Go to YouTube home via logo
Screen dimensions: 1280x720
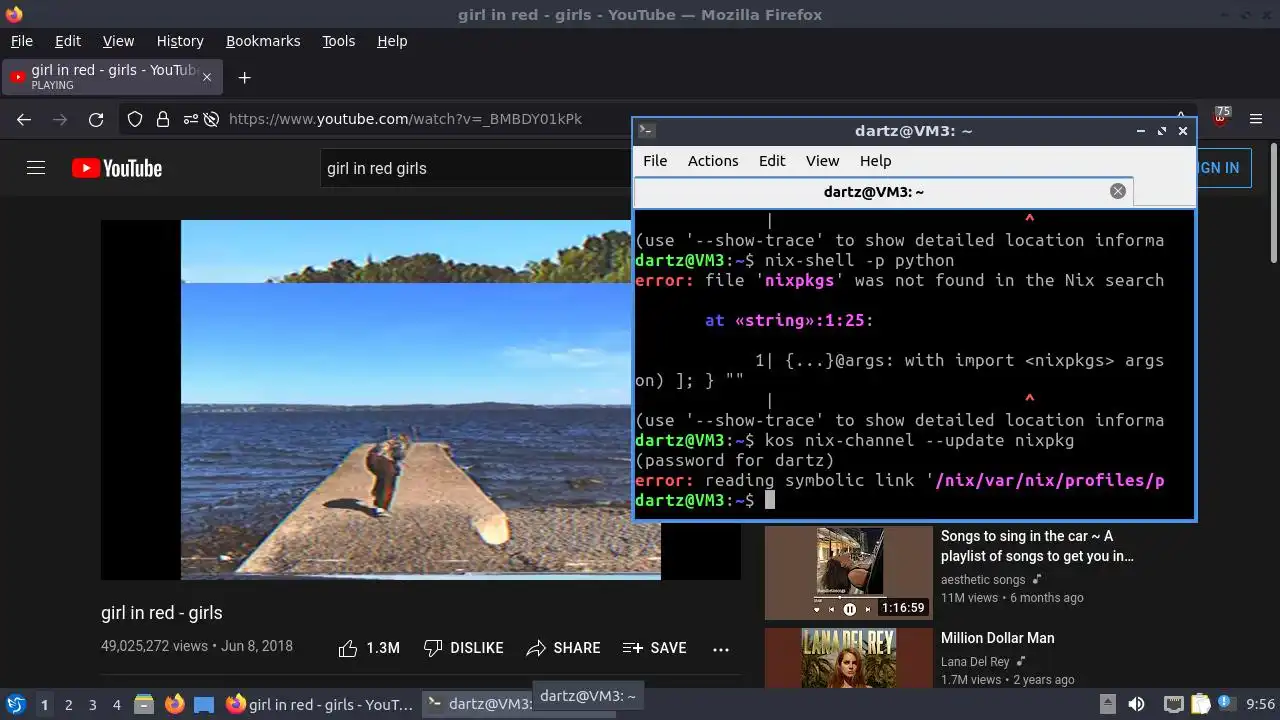(117, 168)
